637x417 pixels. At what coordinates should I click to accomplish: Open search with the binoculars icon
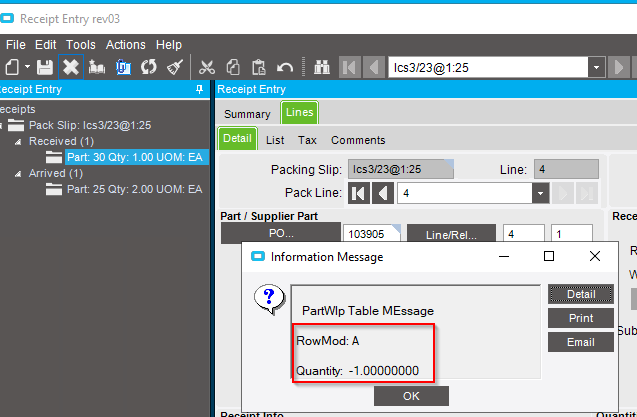[322, 67]
